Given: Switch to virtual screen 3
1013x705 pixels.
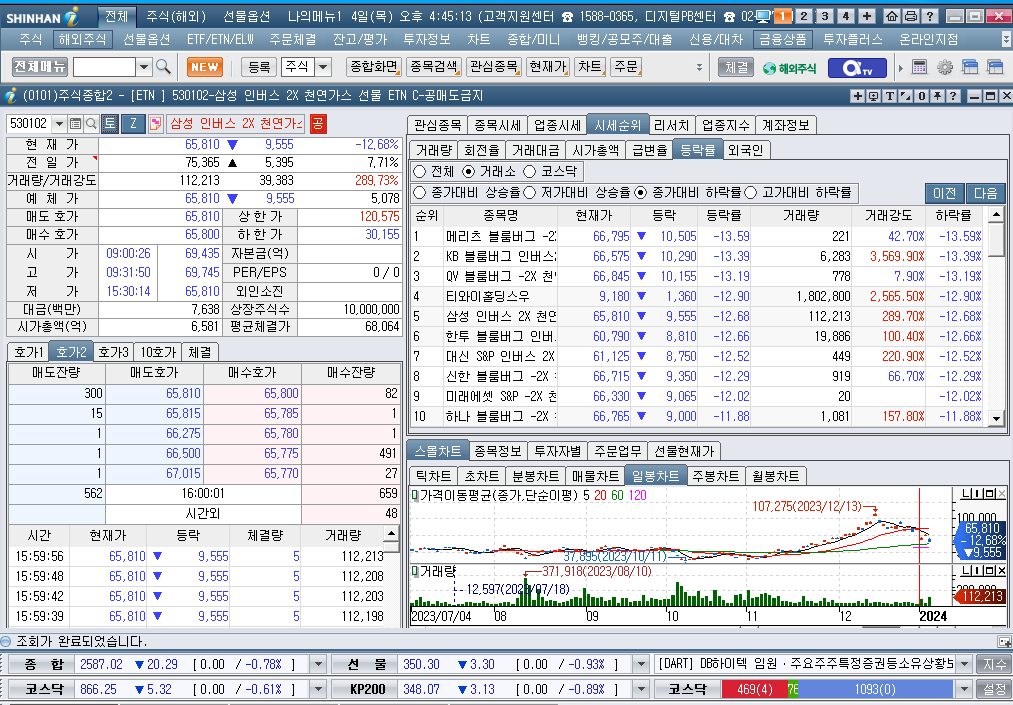Looking at the screenshot, I should coord(824,16).
